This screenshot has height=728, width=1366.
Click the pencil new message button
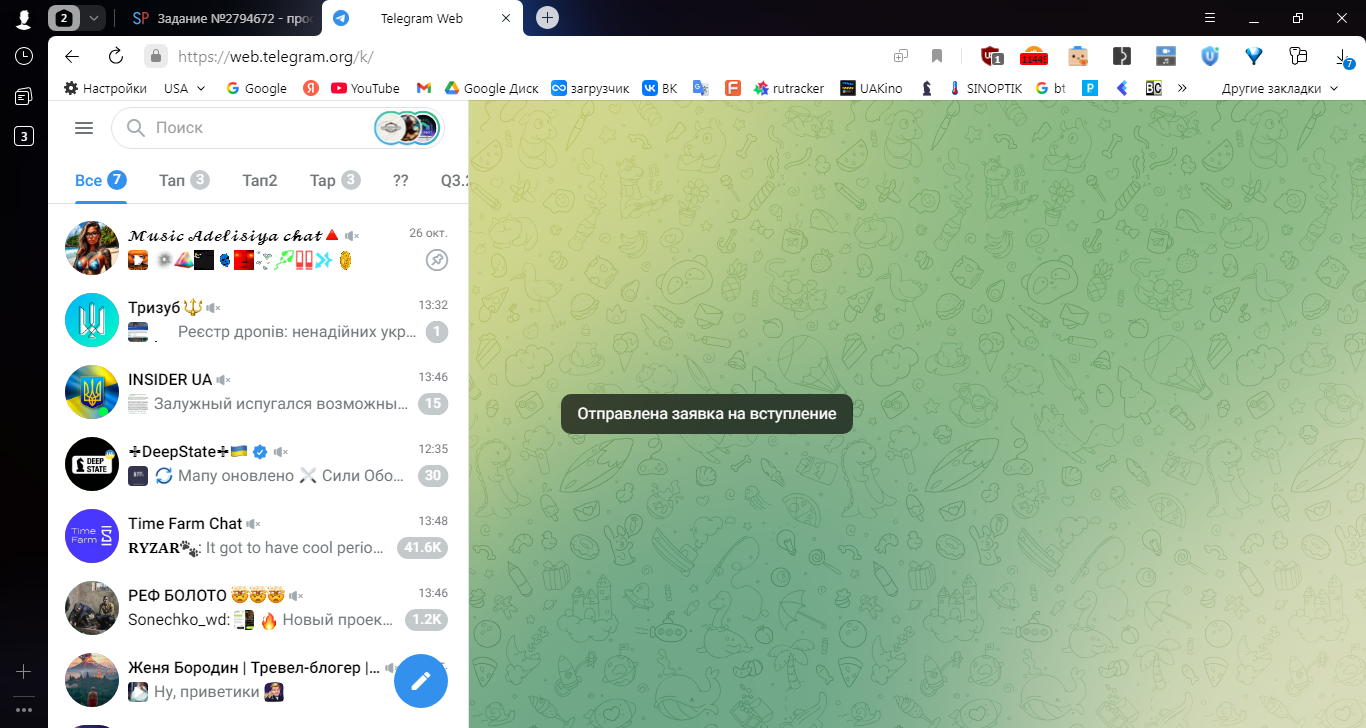pyautogui.click(x=421, y=681)
